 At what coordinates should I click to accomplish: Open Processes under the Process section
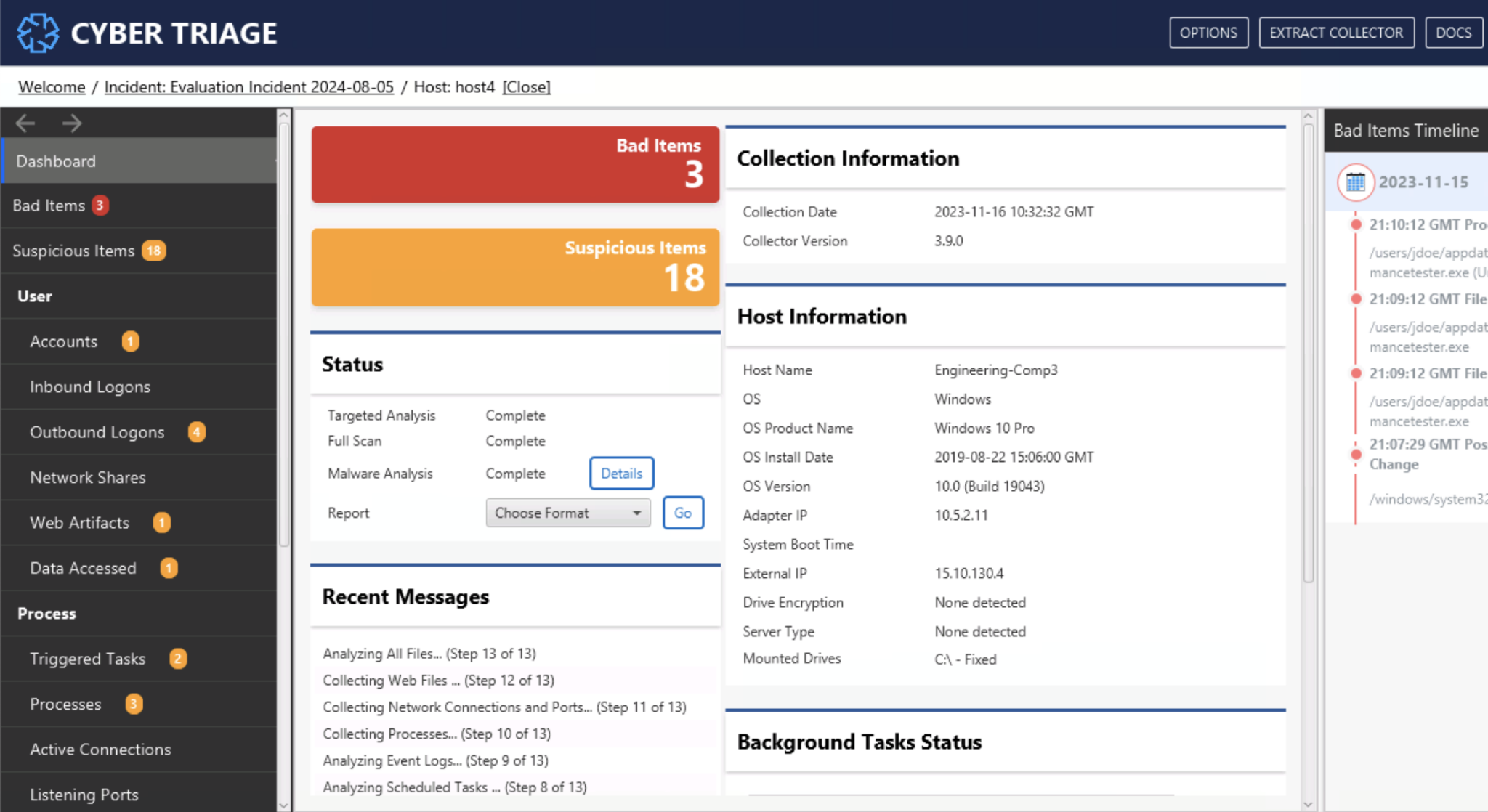[65, 704]
